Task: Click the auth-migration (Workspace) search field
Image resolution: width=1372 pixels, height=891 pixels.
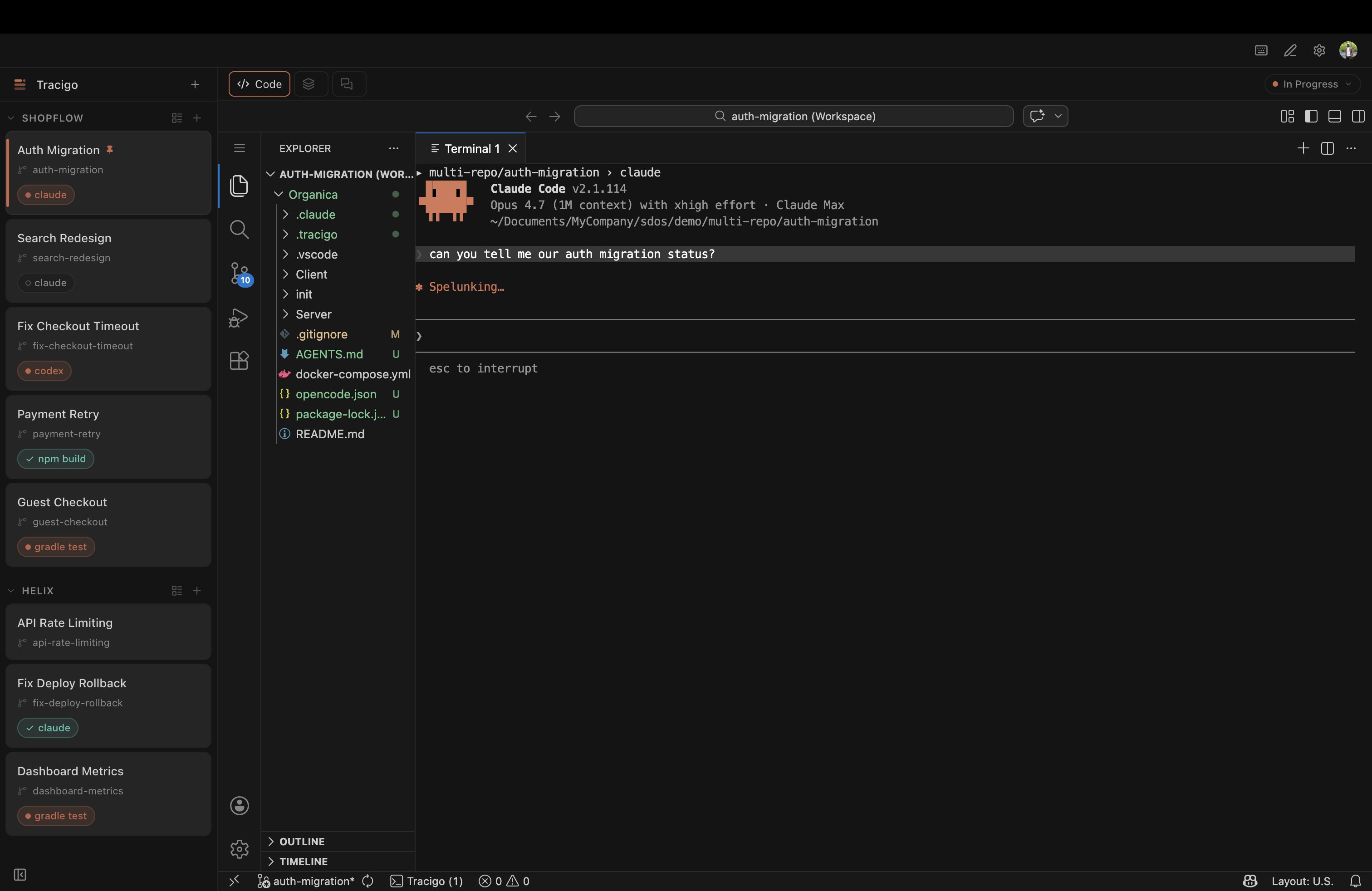Action: coord(793,117)
